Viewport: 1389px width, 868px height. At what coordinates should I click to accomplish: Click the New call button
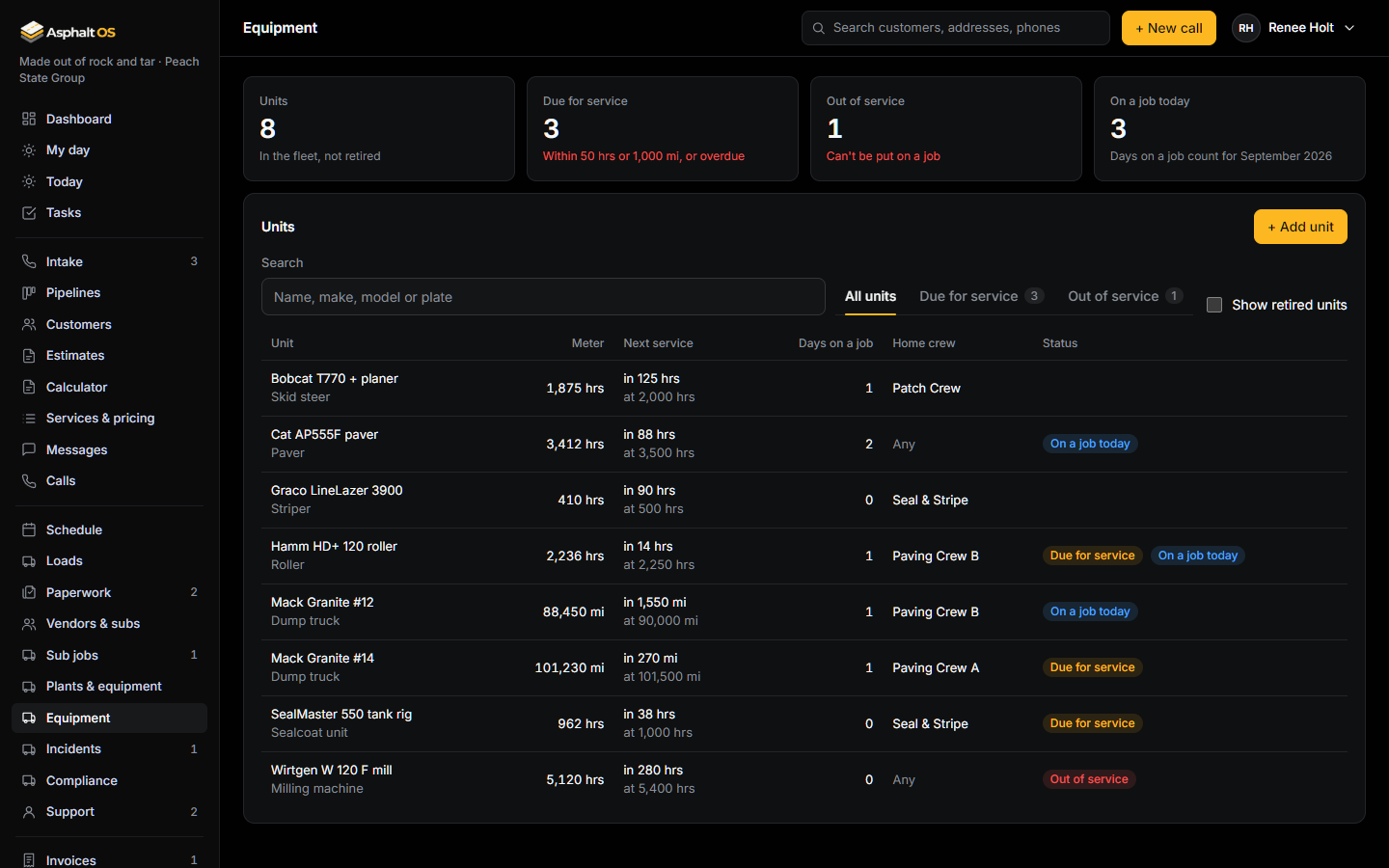point(1168,28)
